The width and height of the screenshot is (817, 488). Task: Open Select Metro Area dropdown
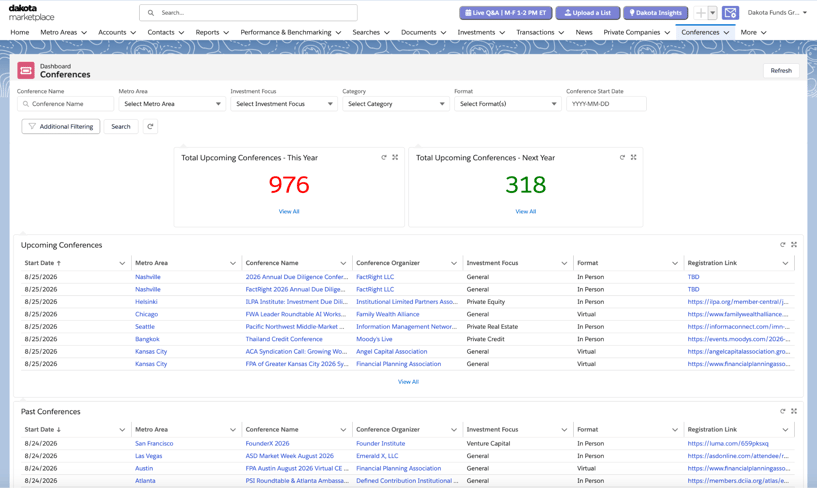172,104
